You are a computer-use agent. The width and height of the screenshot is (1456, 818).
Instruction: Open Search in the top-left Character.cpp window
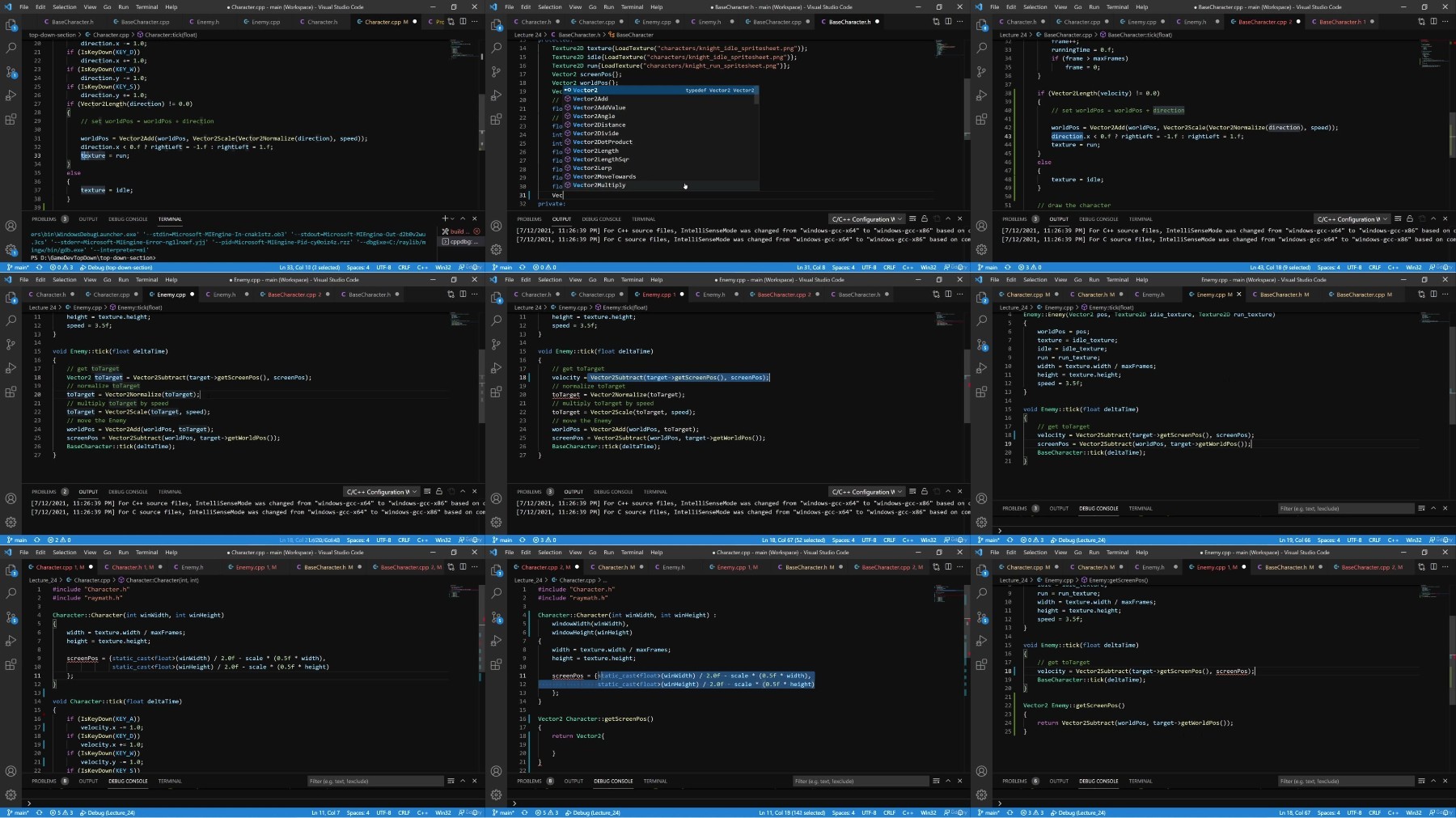pyautogui.click(x=11, y=49)
